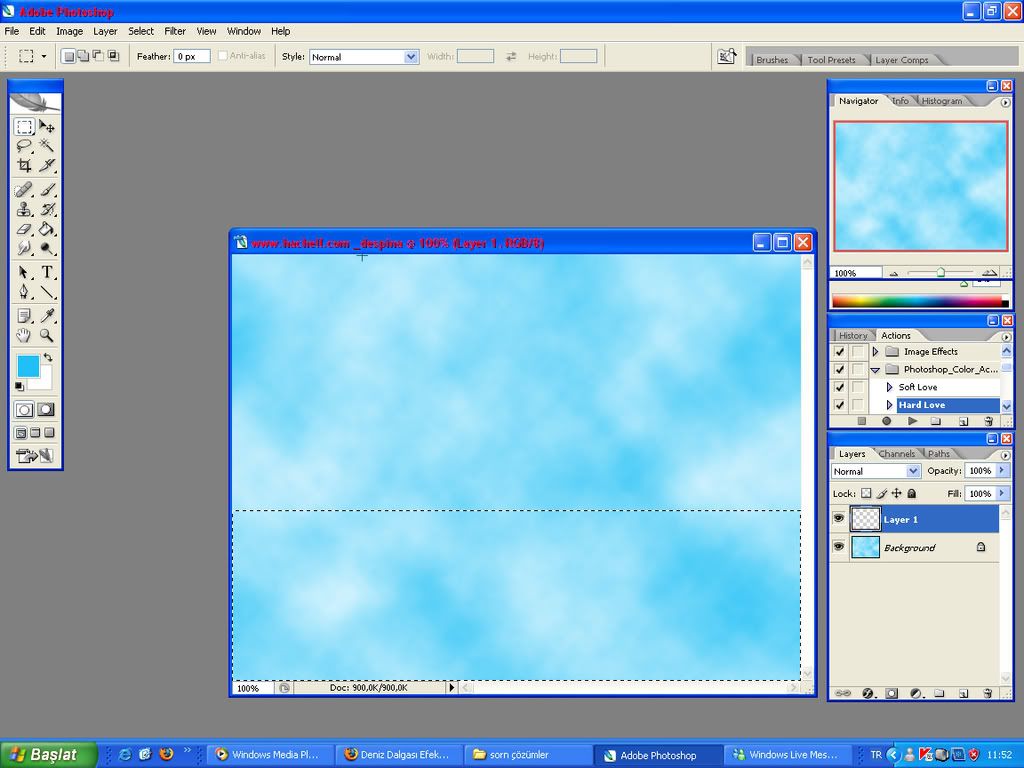Select the History Brush tool
The width and height of the screenshot is (1024, 768).
(47, 210)
